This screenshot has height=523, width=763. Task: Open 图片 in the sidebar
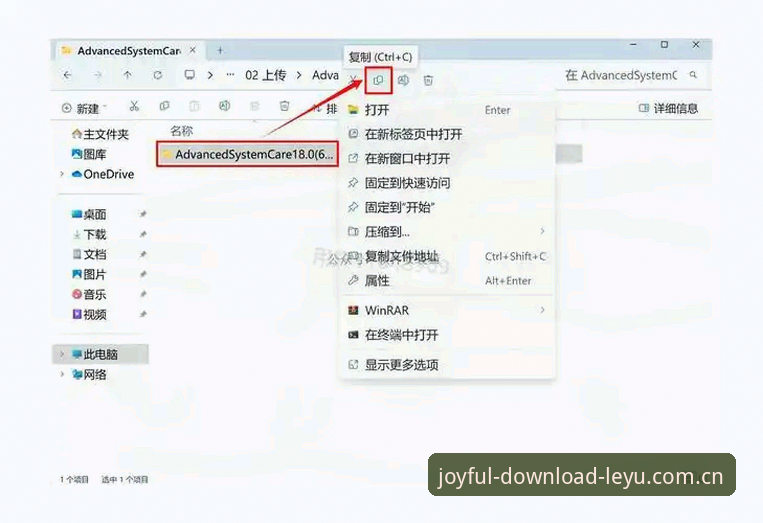[89, 274]
